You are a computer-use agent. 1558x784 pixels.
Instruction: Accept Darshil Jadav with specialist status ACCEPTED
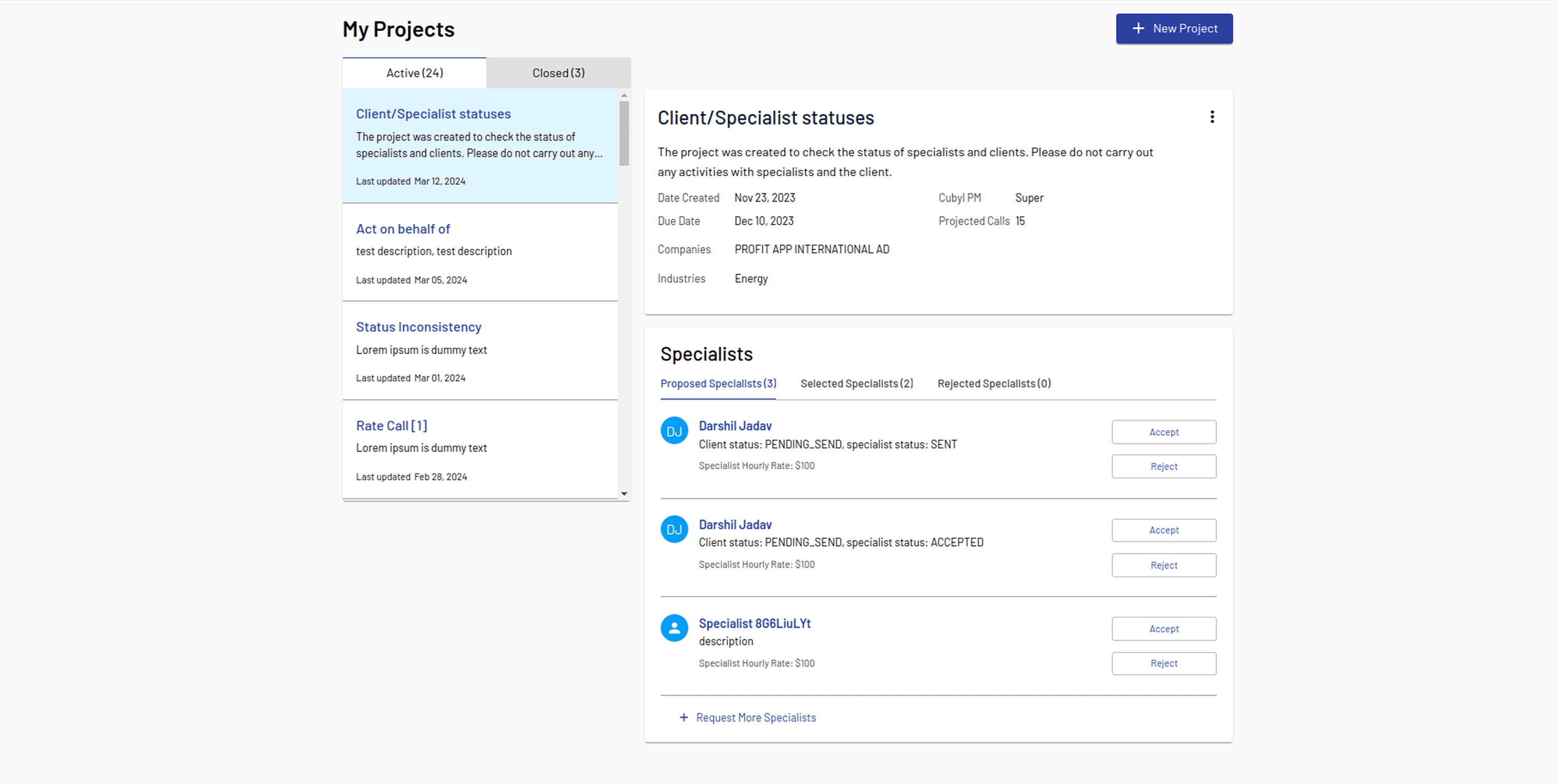pos(1163,530)
